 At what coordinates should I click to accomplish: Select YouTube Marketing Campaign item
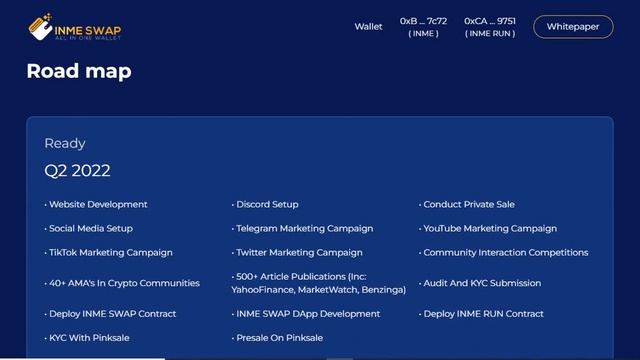[x=488, y=229]
